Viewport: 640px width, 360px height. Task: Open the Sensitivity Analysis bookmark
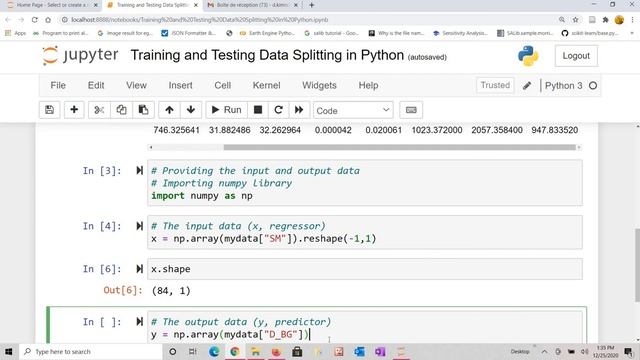click(x=460, y=33)
